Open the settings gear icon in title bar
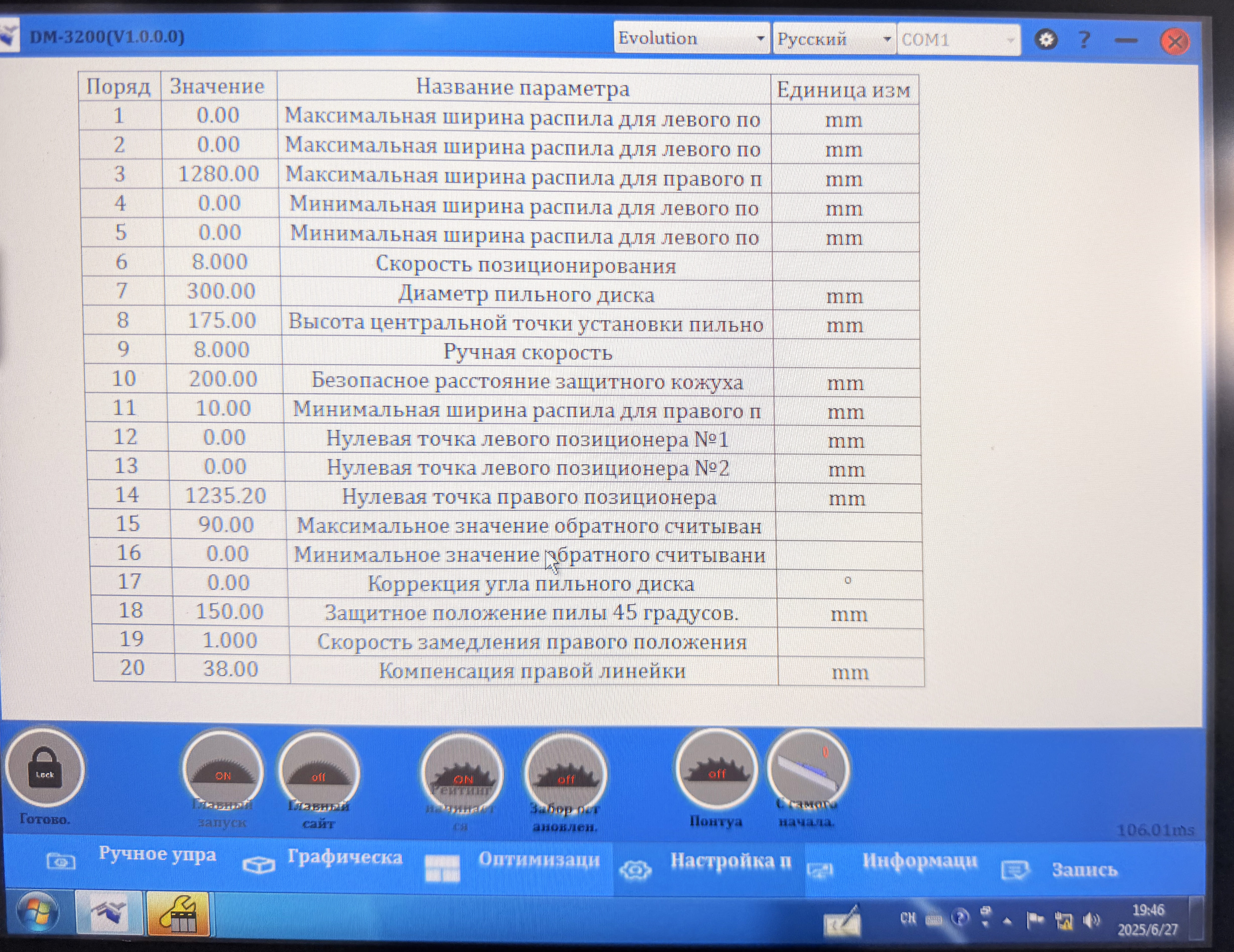The height and width of the screenshot is (952, 1234). click(x=1046, y=39)
